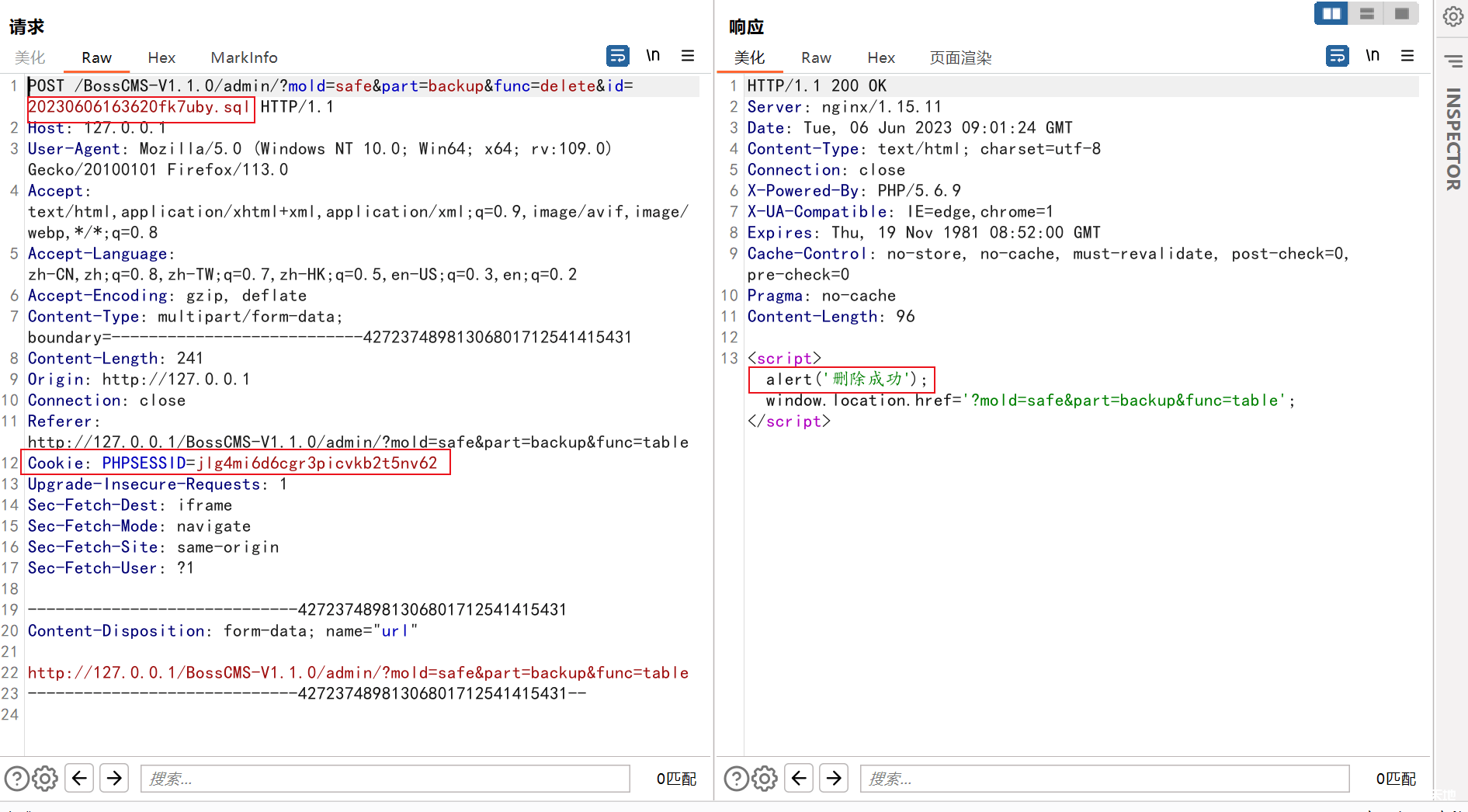Open response panel hamburger menu
The image size is (1468, 812).
[x=1407, y=56]
